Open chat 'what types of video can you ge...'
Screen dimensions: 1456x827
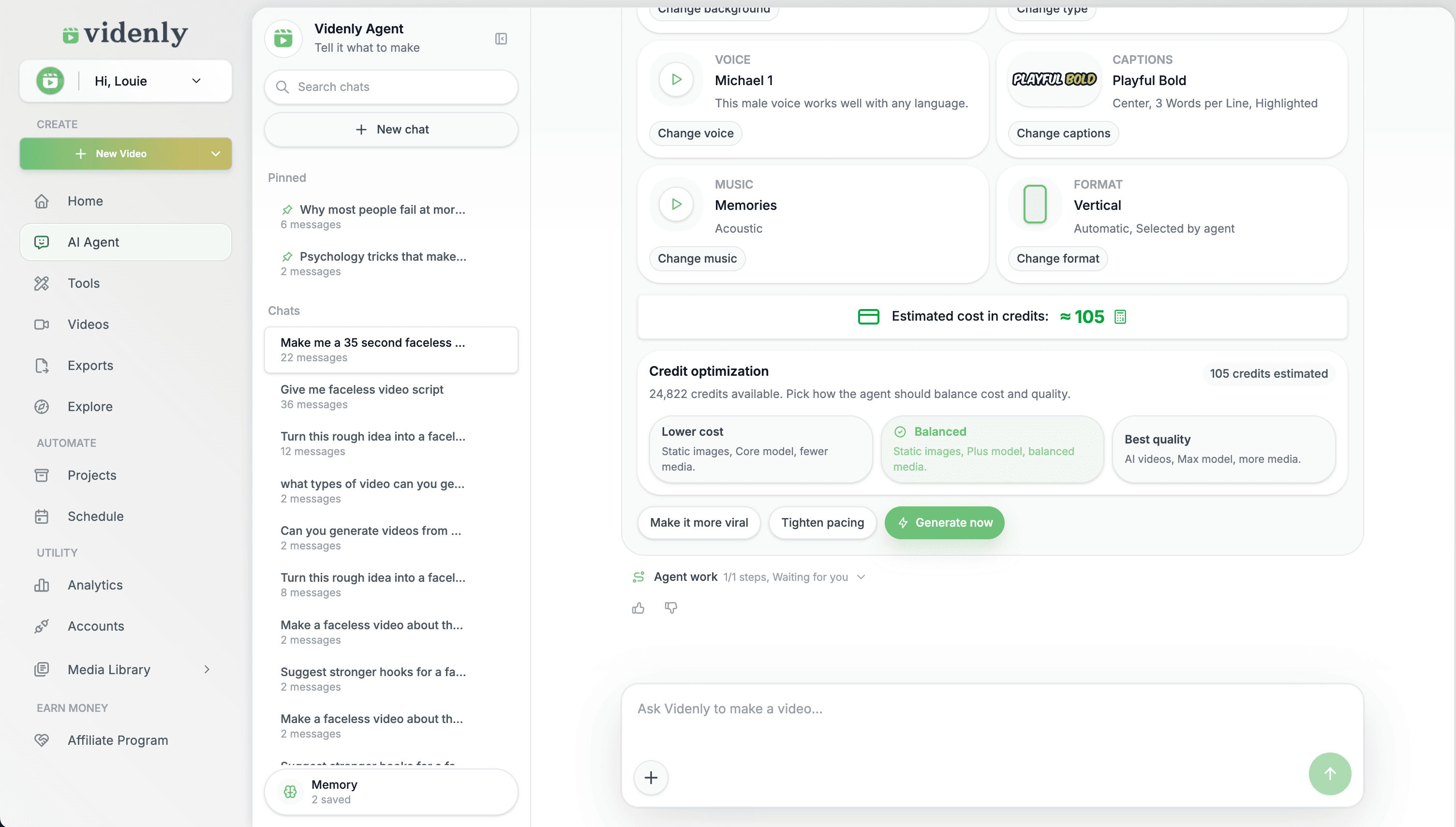tap(391, 491)
